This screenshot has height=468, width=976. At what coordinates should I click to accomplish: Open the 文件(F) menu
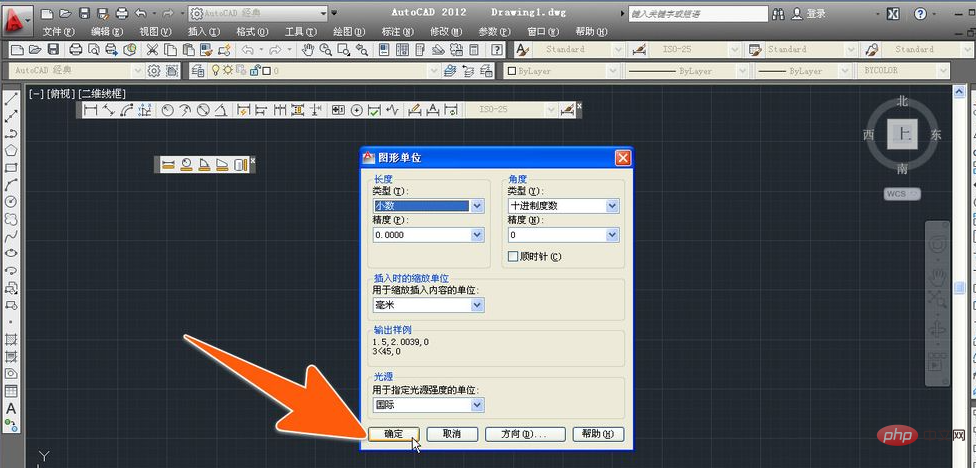point(59,32)
